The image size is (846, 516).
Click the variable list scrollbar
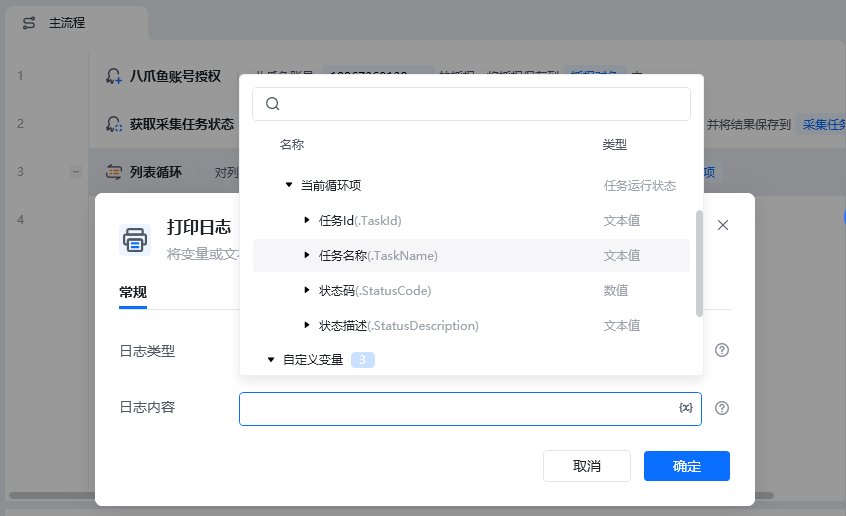pos(699,263)
